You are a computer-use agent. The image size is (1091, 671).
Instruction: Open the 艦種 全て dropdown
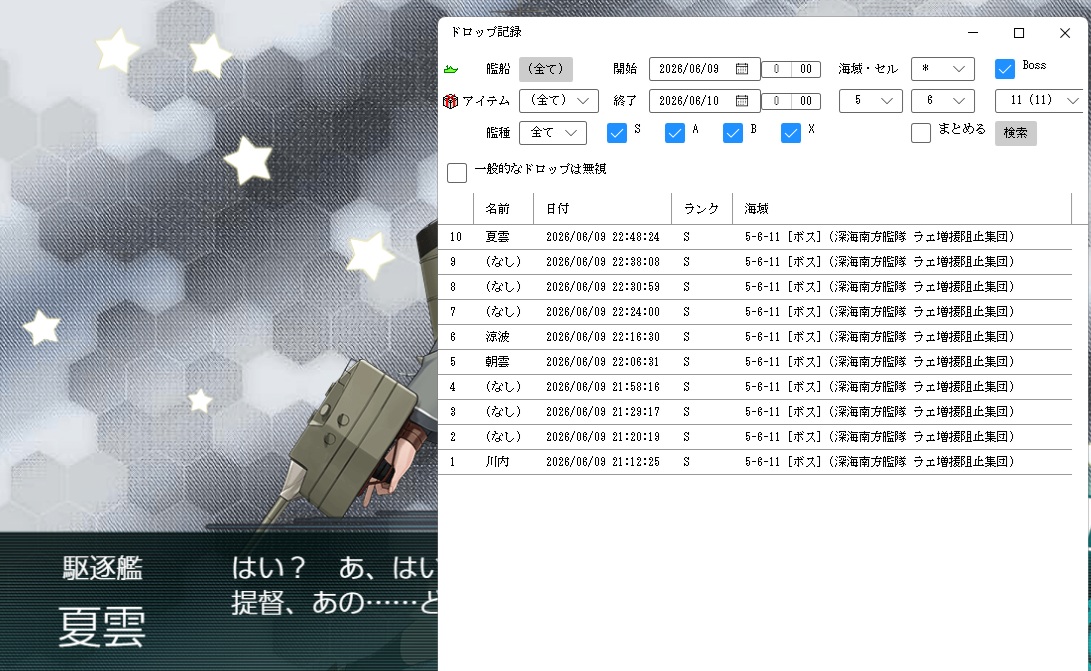pos(552,133)
